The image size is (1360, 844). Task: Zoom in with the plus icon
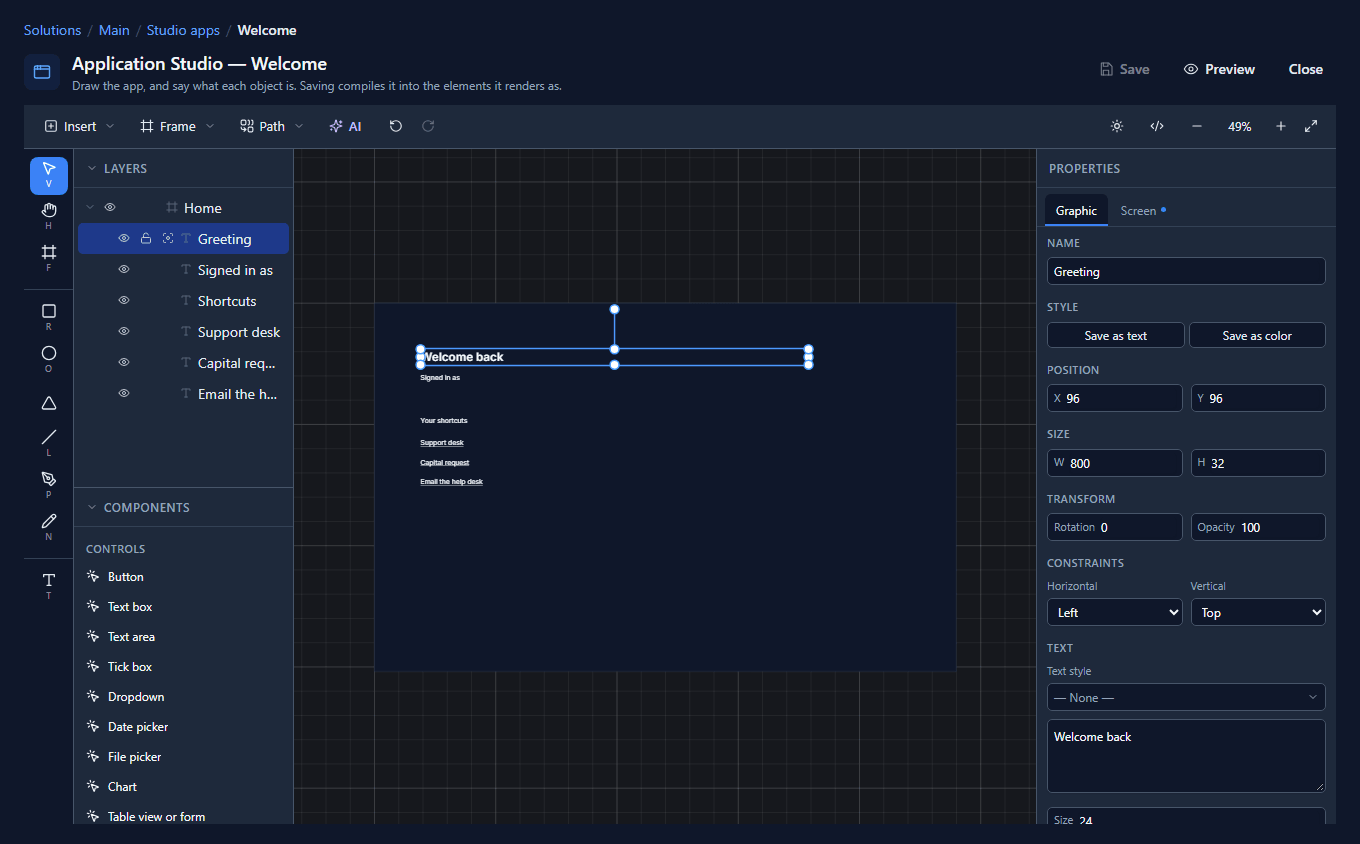click(x=1281, y=126)
